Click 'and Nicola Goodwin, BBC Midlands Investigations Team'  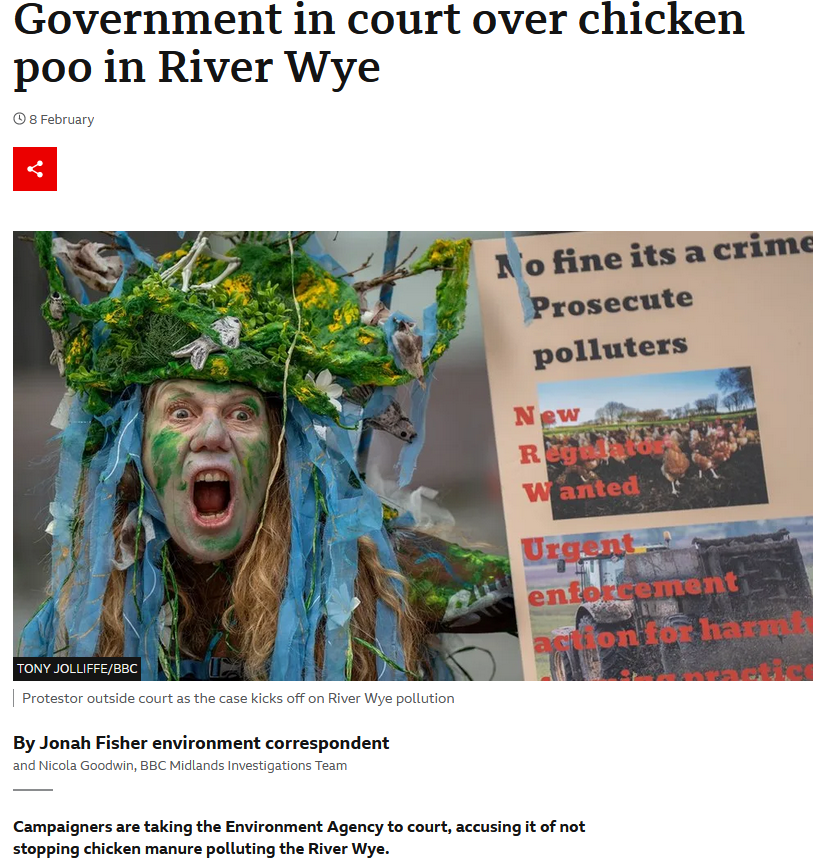(180, 765)
